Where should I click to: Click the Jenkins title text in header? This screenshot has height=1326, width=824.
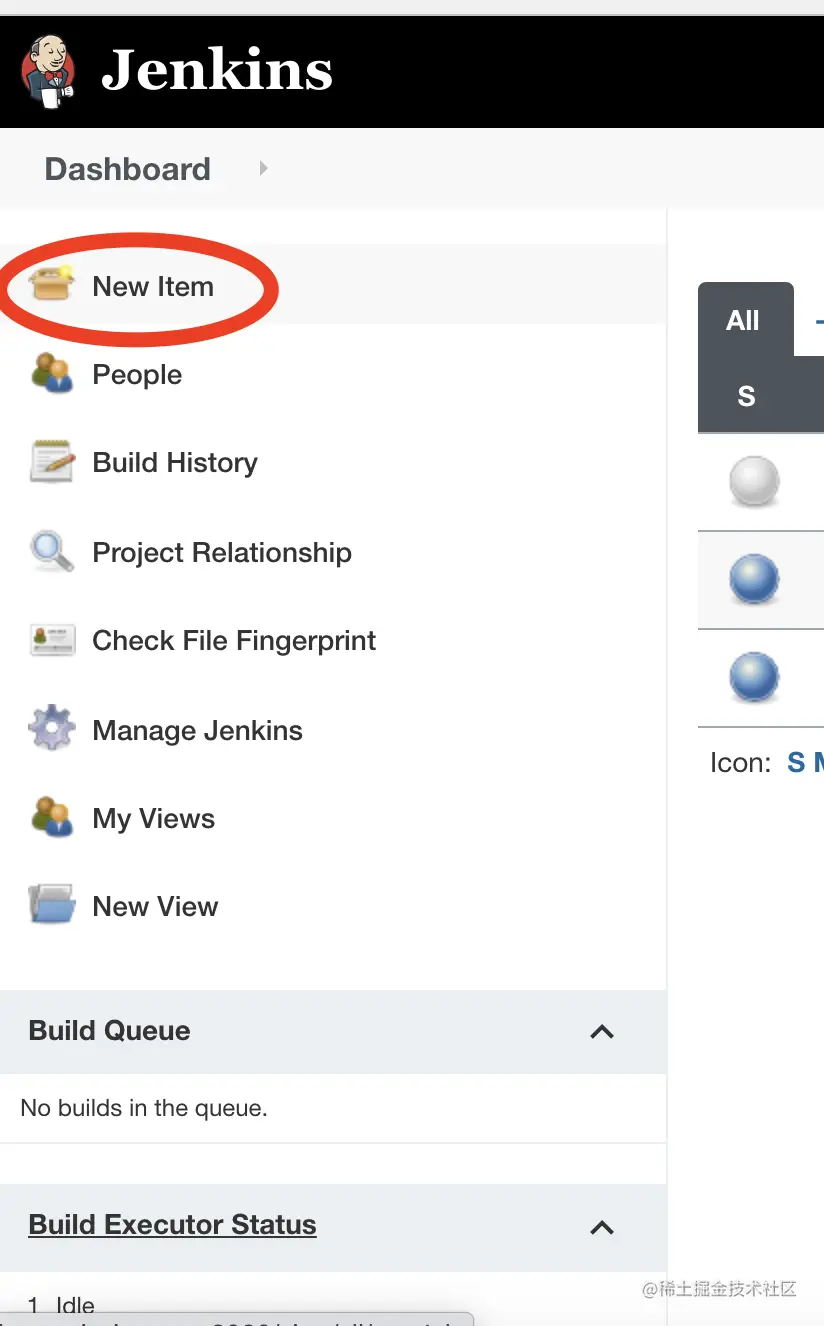[217, 71]
